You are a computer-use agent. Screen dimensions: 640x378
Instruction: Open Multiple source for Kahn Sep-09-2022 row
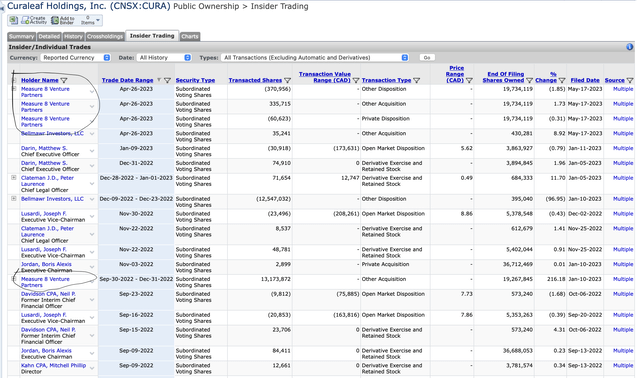point(623,365)
